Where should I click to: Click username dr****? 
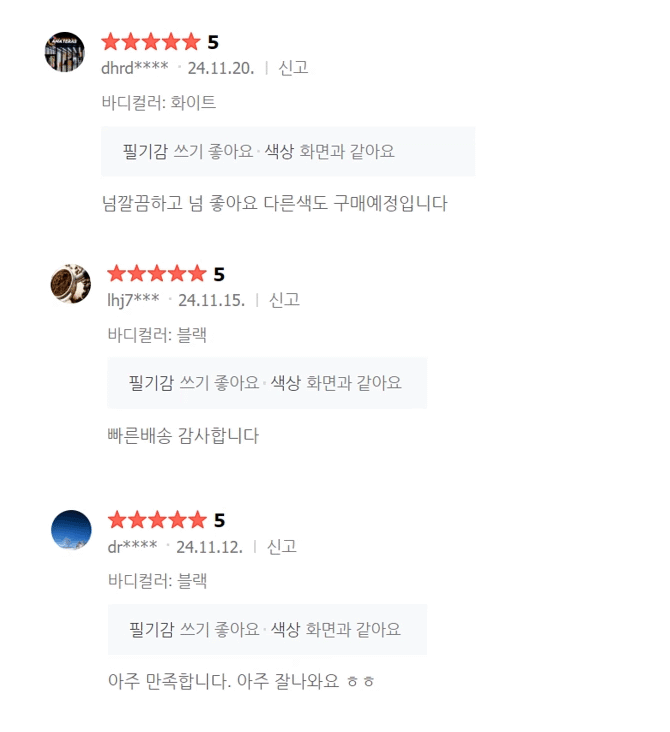pyautogui.click(x=132, y=547)
